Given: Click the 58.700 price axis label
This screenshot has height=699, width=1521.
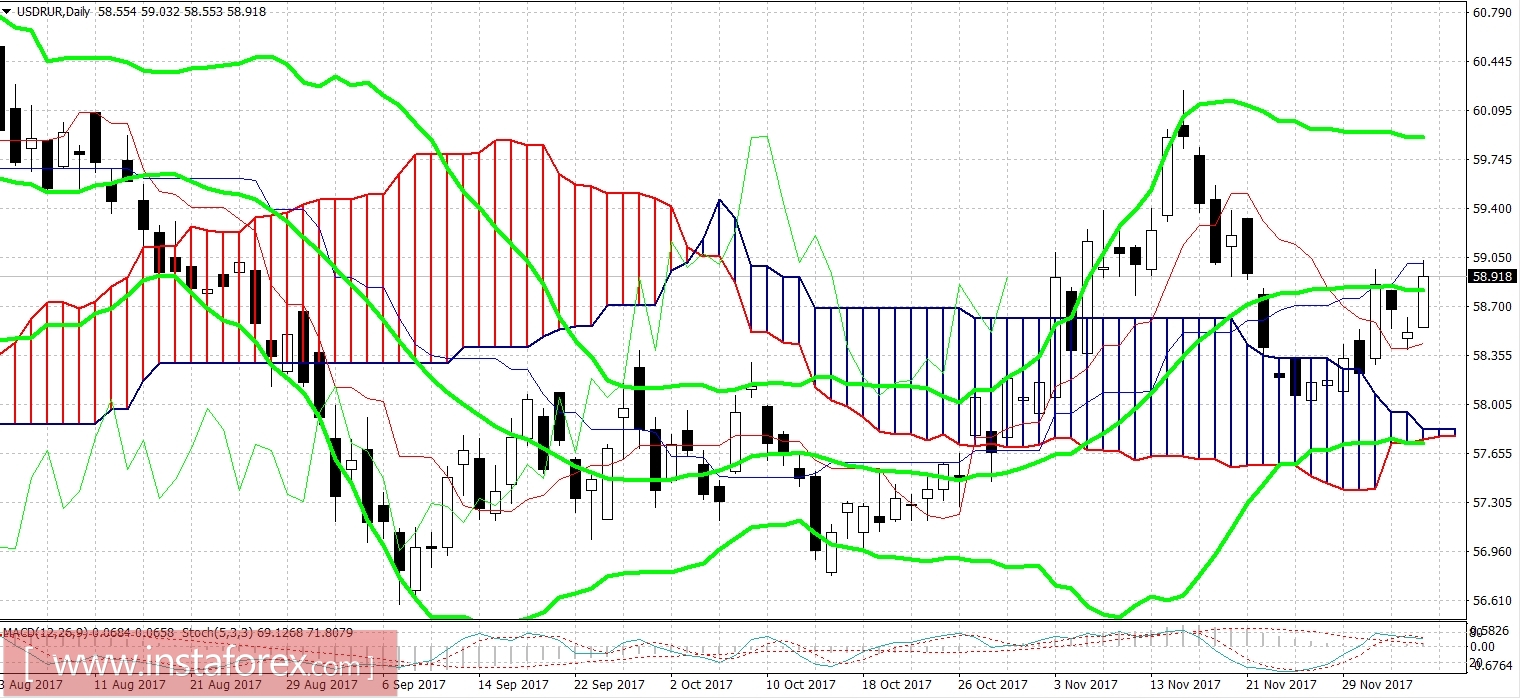Looking at the screenshot, I should click(x=1492, y=306).
